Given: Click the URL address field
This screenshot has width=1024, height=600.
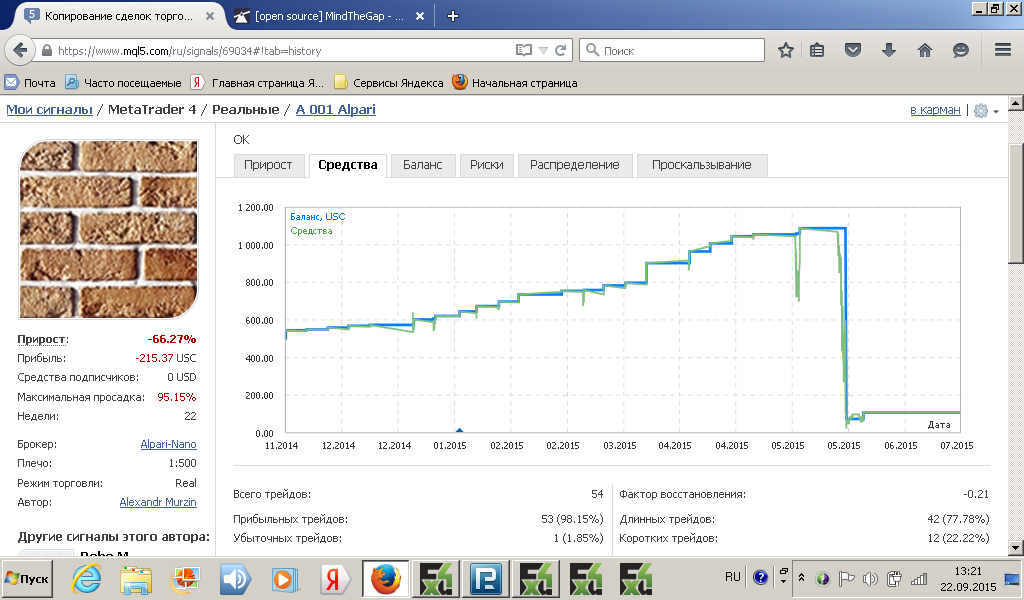Looking at the screenshot, I should [281, 50].
